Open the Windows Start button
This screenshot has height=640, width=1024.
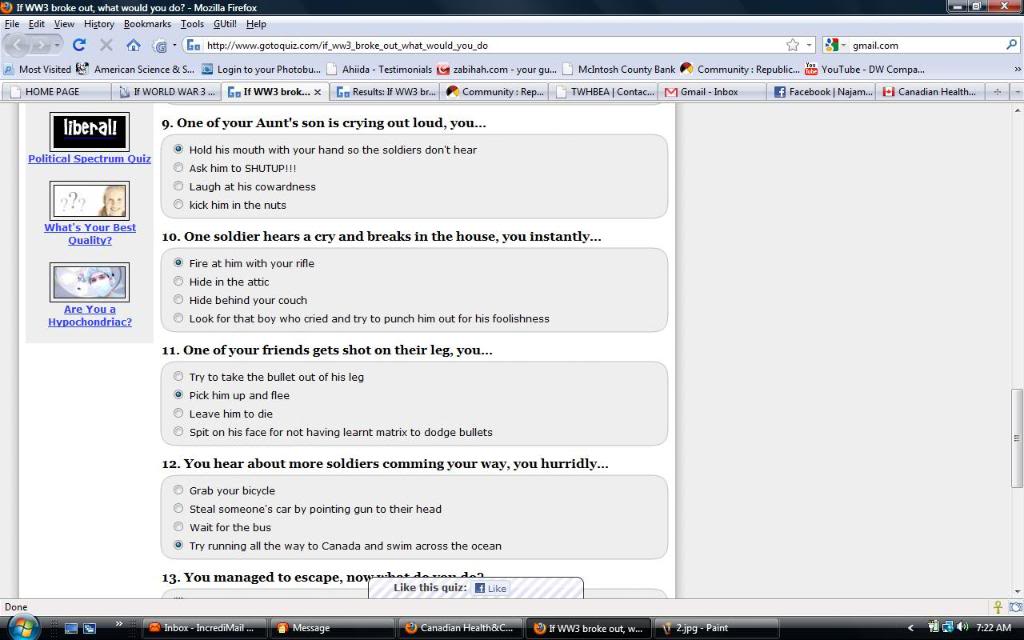pos(22,627)
